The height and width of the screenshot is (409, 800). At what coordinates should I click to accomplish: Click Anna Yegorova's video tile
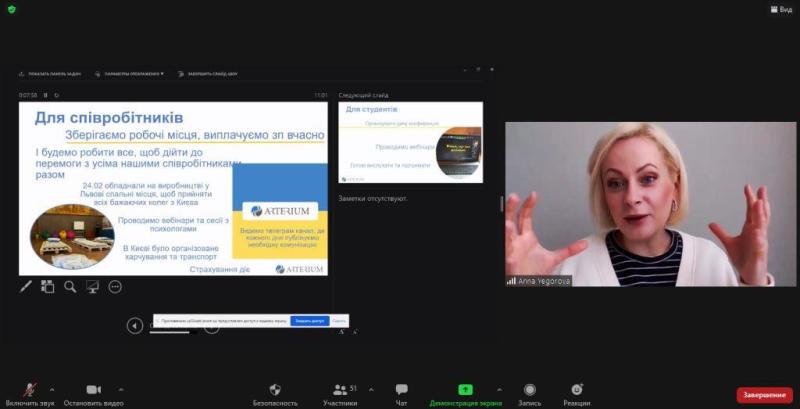point(651,204)
